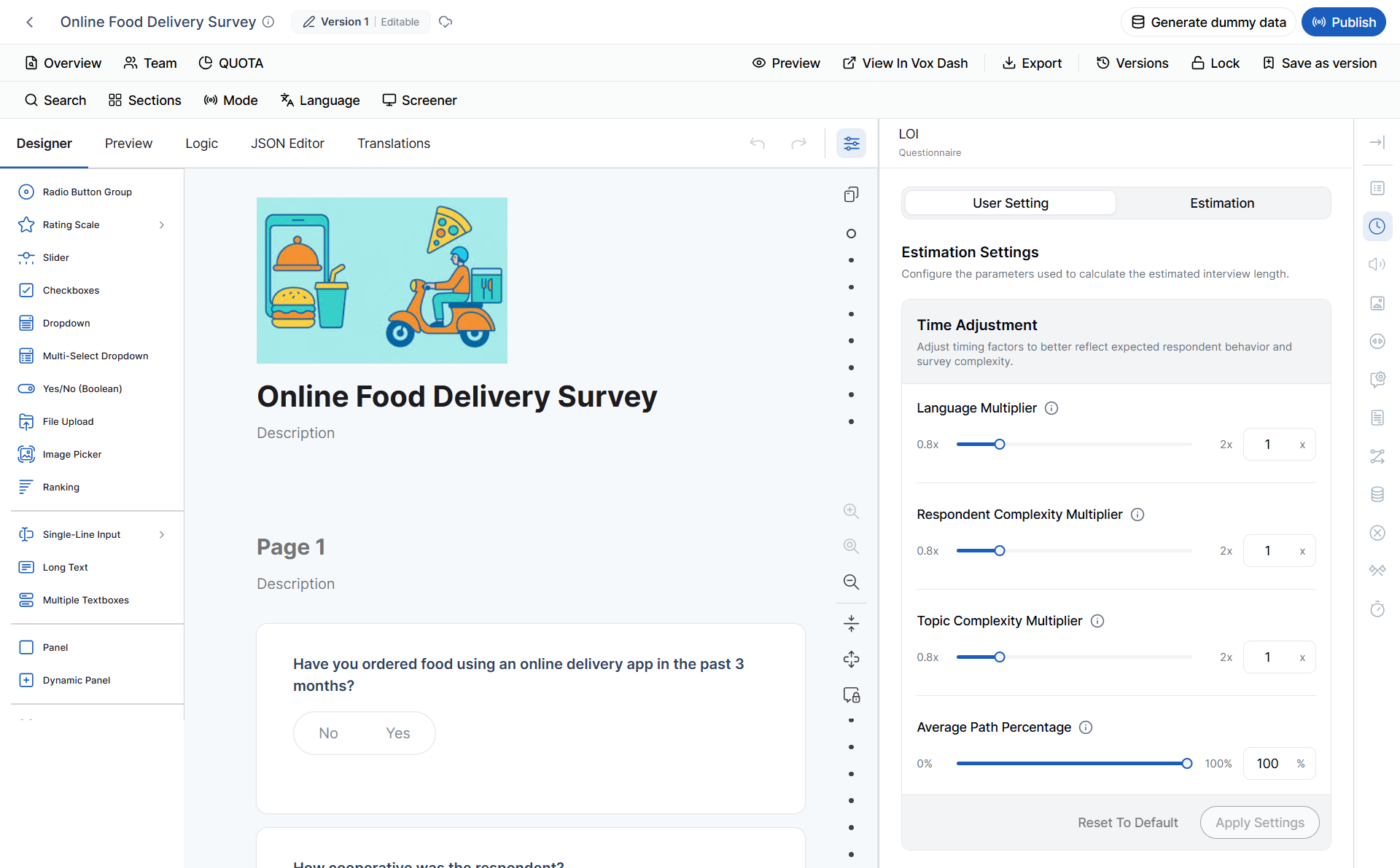
Task: Lock the survey
Action: 1216,63
